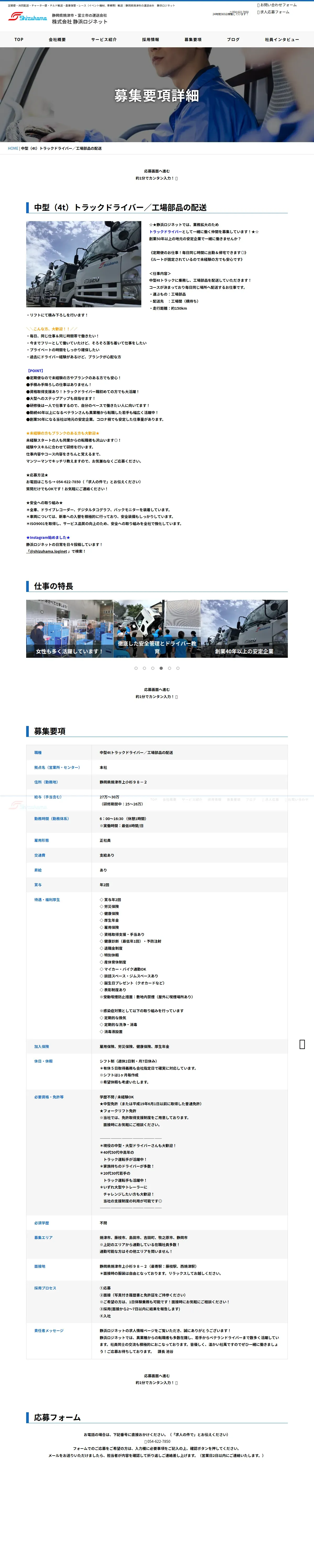
Task: Click 応募画面へ進む link below the hero
Action: (x=157, y=175)
